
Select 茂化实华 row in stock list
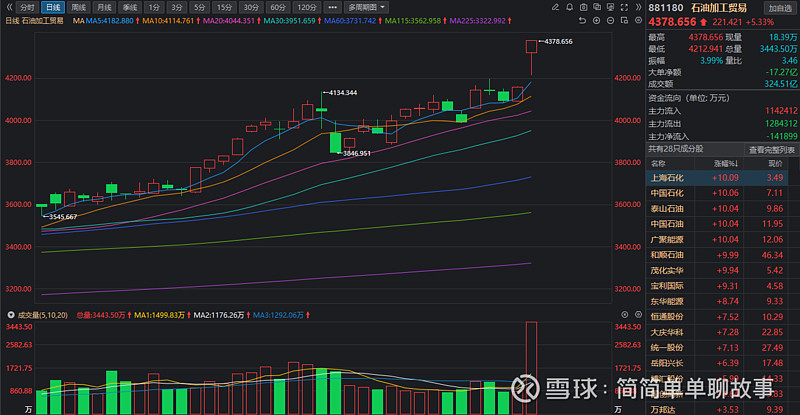(x=717, y=270)
